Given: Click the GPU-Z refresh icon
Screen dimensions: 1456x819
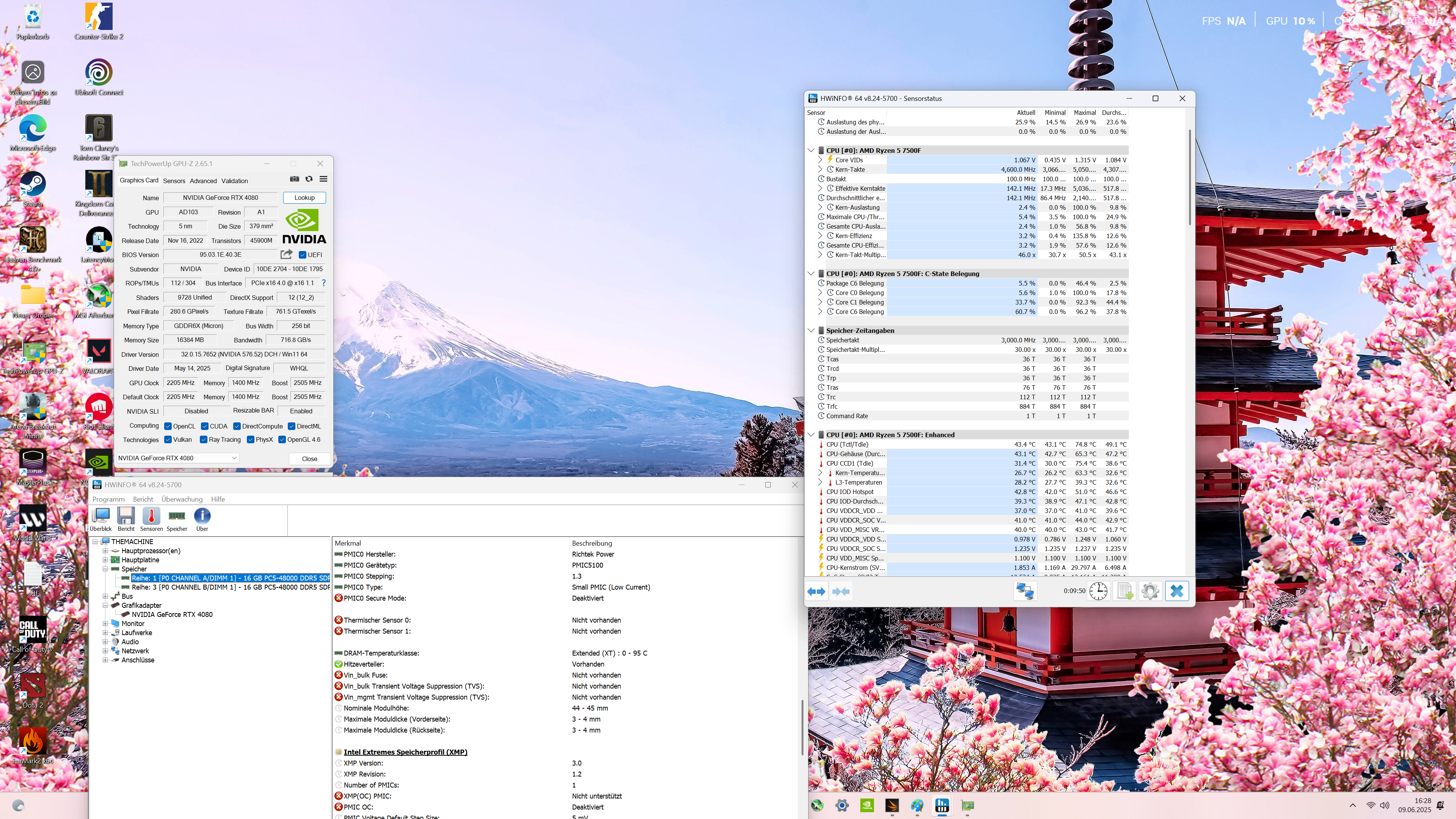Looking at the screenshot, I should [x=309, y=179].
